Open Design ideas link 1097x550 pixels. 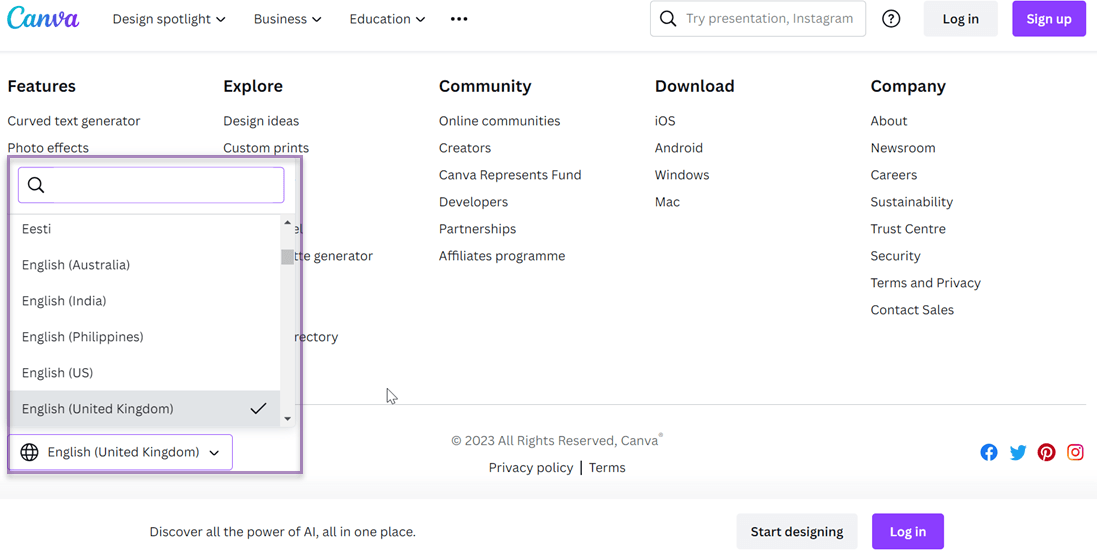[x=261, y=121]
